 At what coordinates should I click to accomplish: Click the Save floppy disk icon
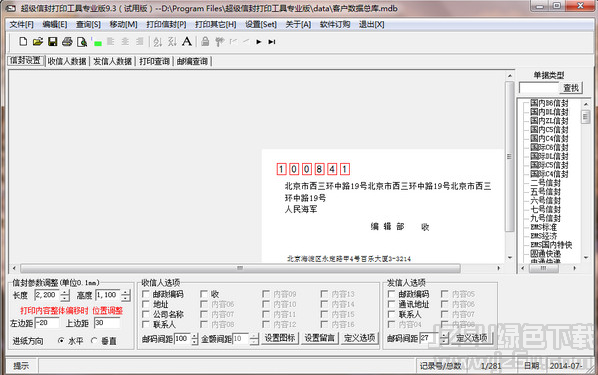tap(53, 42)
